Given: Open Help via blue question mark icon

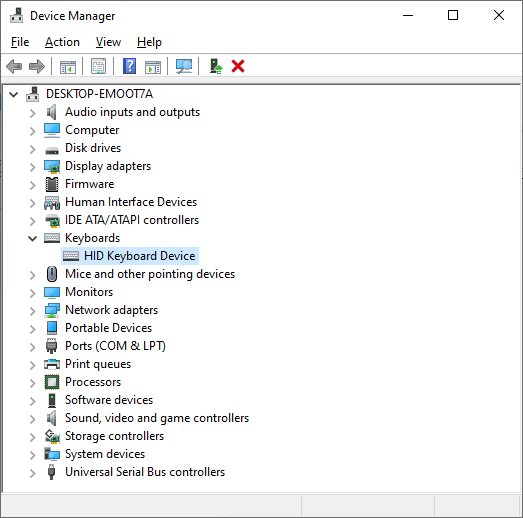Looking at the screenshot, I should point(129,66).
